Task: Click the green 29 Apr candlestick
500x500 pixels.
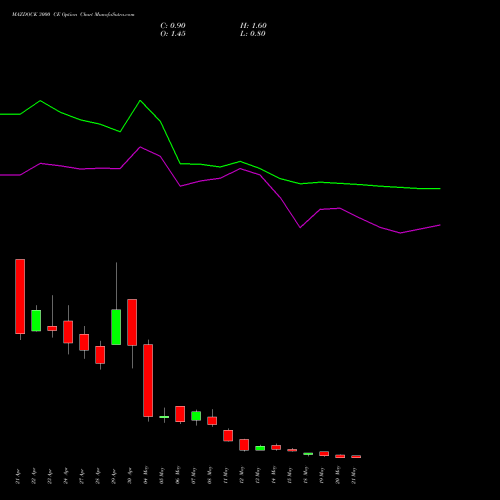Action: [x=116, y=327]
